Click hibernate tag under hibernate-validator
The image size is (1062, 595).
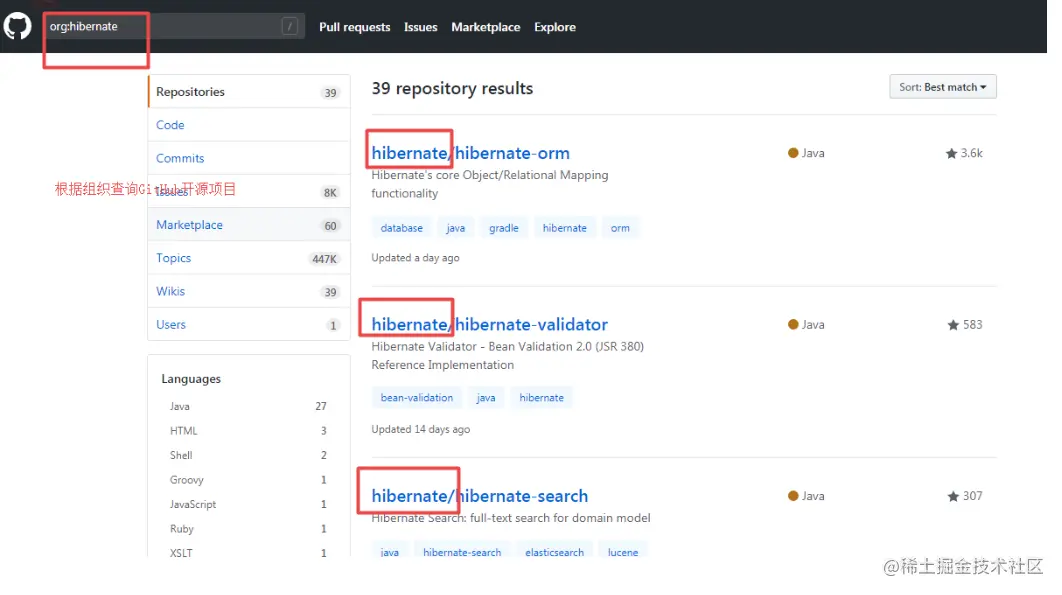click(541, 397)
